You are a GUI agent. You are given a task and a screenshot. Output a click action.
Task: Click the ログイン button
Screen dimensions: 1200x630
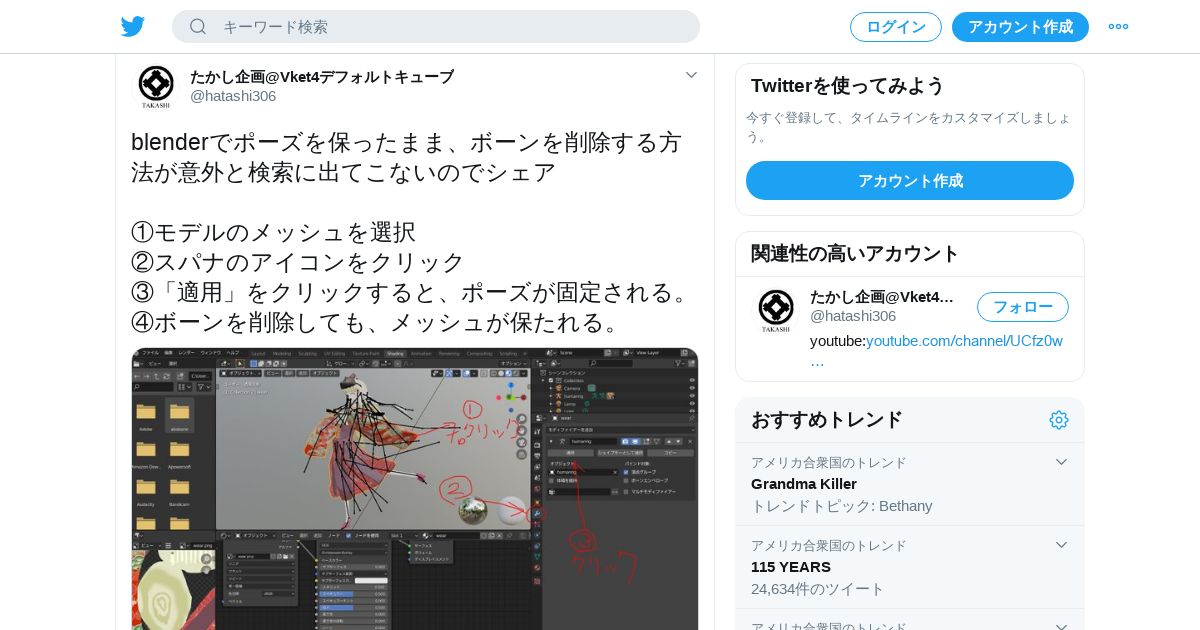coord(896,27)
